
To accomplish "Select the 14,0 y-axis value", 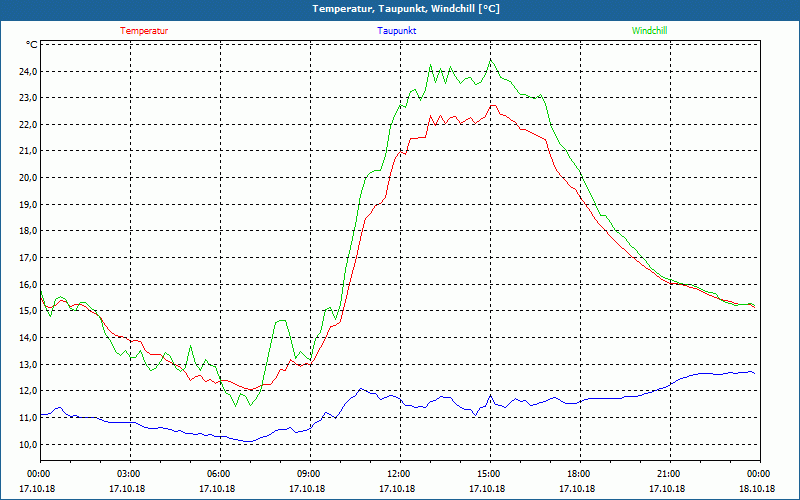I will click(x=28, y=338).
